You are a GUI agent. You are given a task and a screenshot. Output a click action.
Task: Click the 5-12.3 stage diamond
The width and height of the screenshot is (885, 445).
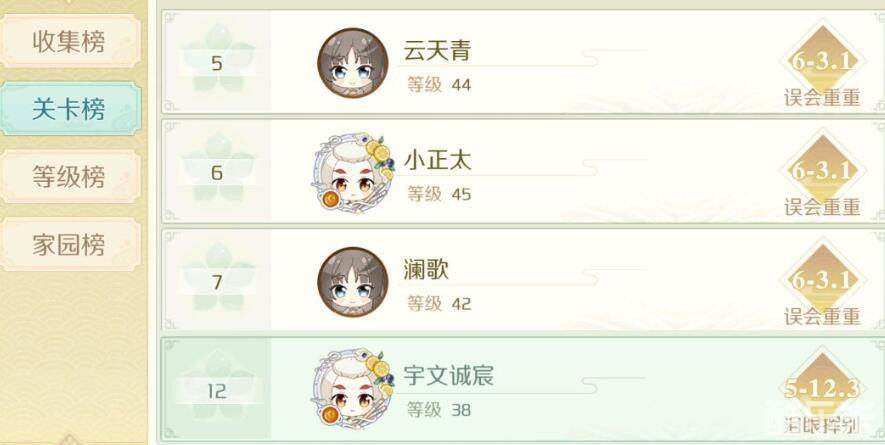click(x=822, y=389)
